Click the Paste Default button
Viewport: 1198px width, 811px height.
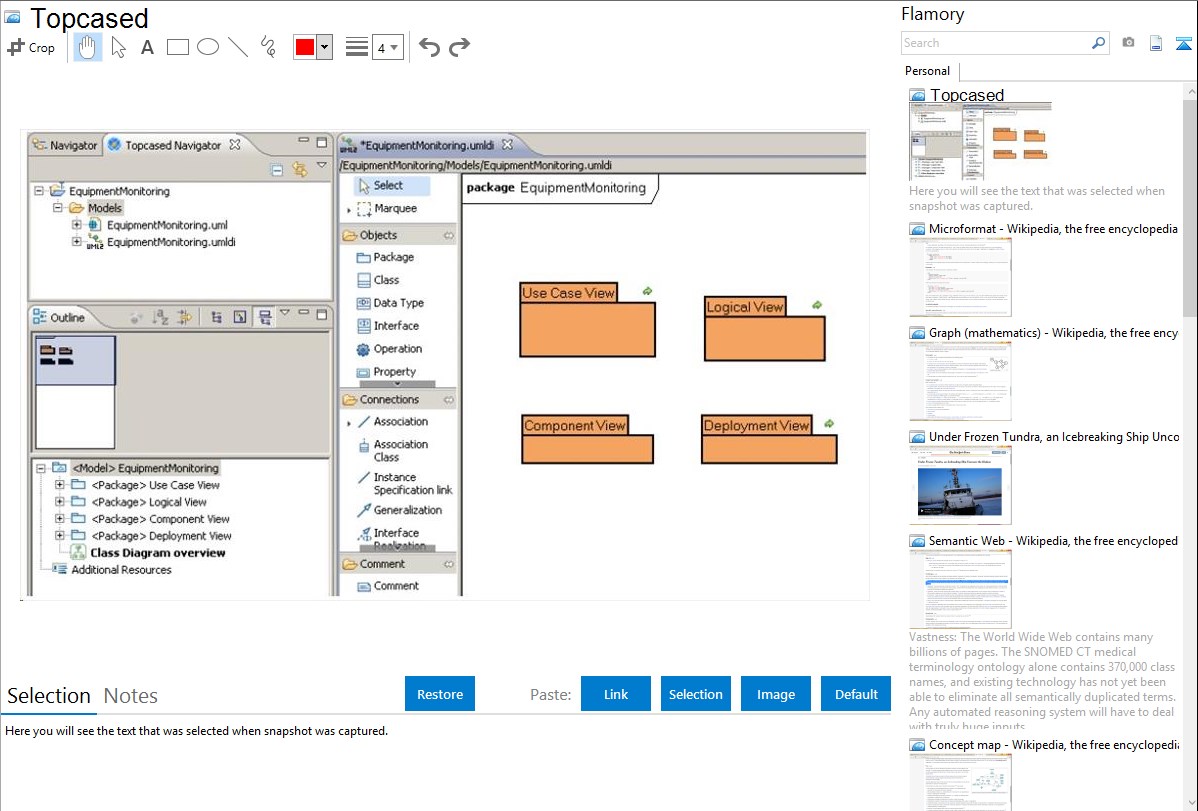pos(856,694)
